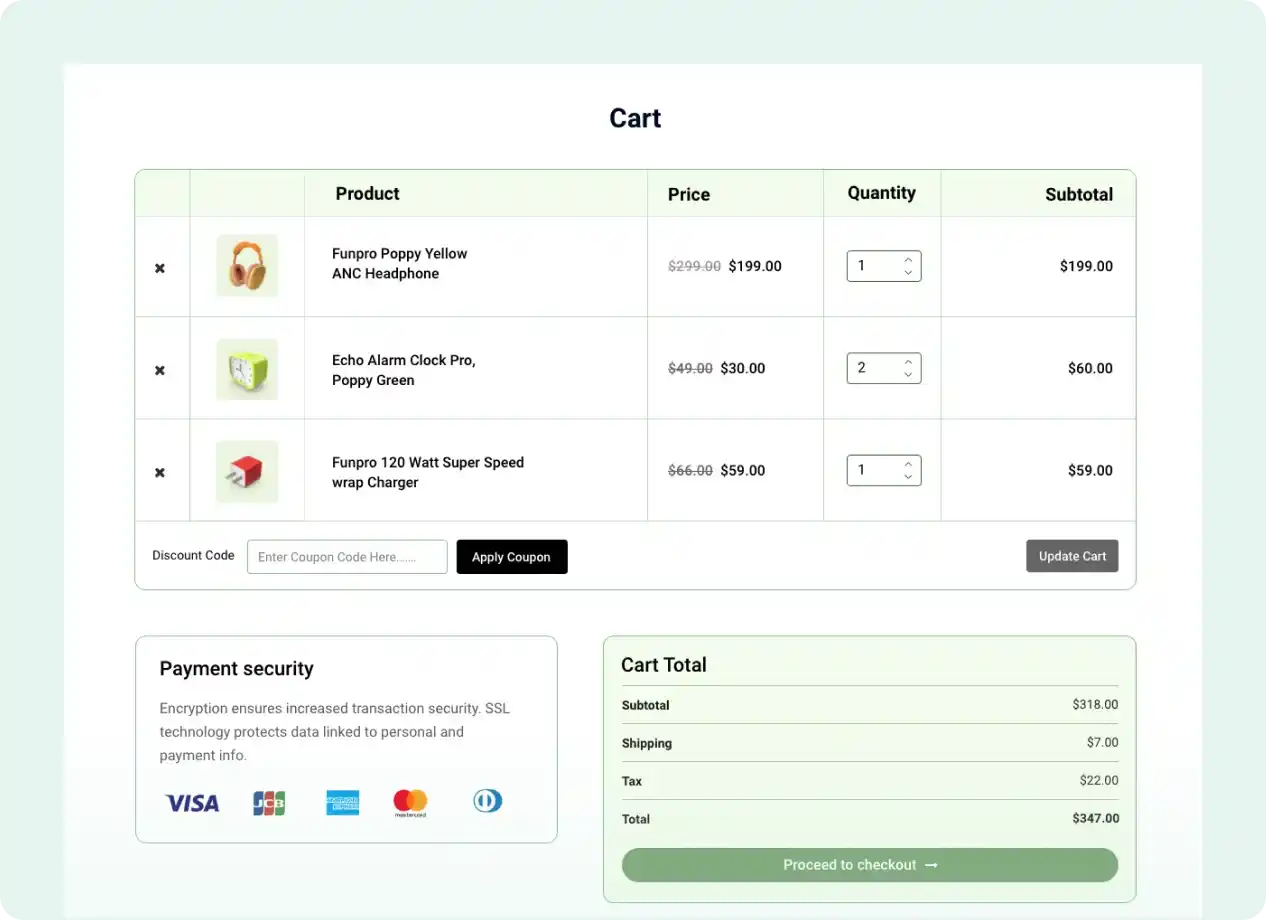Proceed to checkout
1266x920 pixels.
tap(869, 864)
